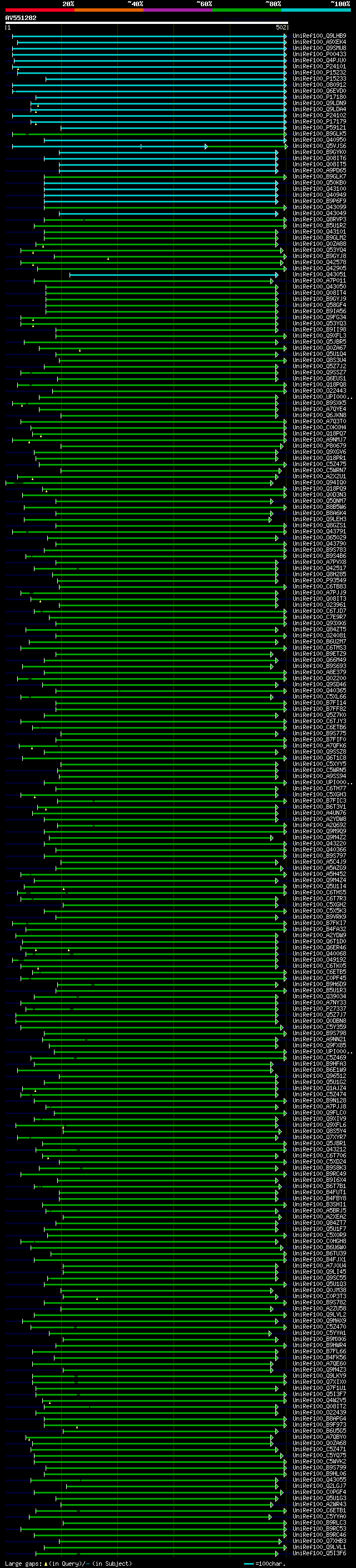Select the UniRef100_Q6EUS1 label
The width and height of the screenshot is (356, 1568).
pos(319,379)
